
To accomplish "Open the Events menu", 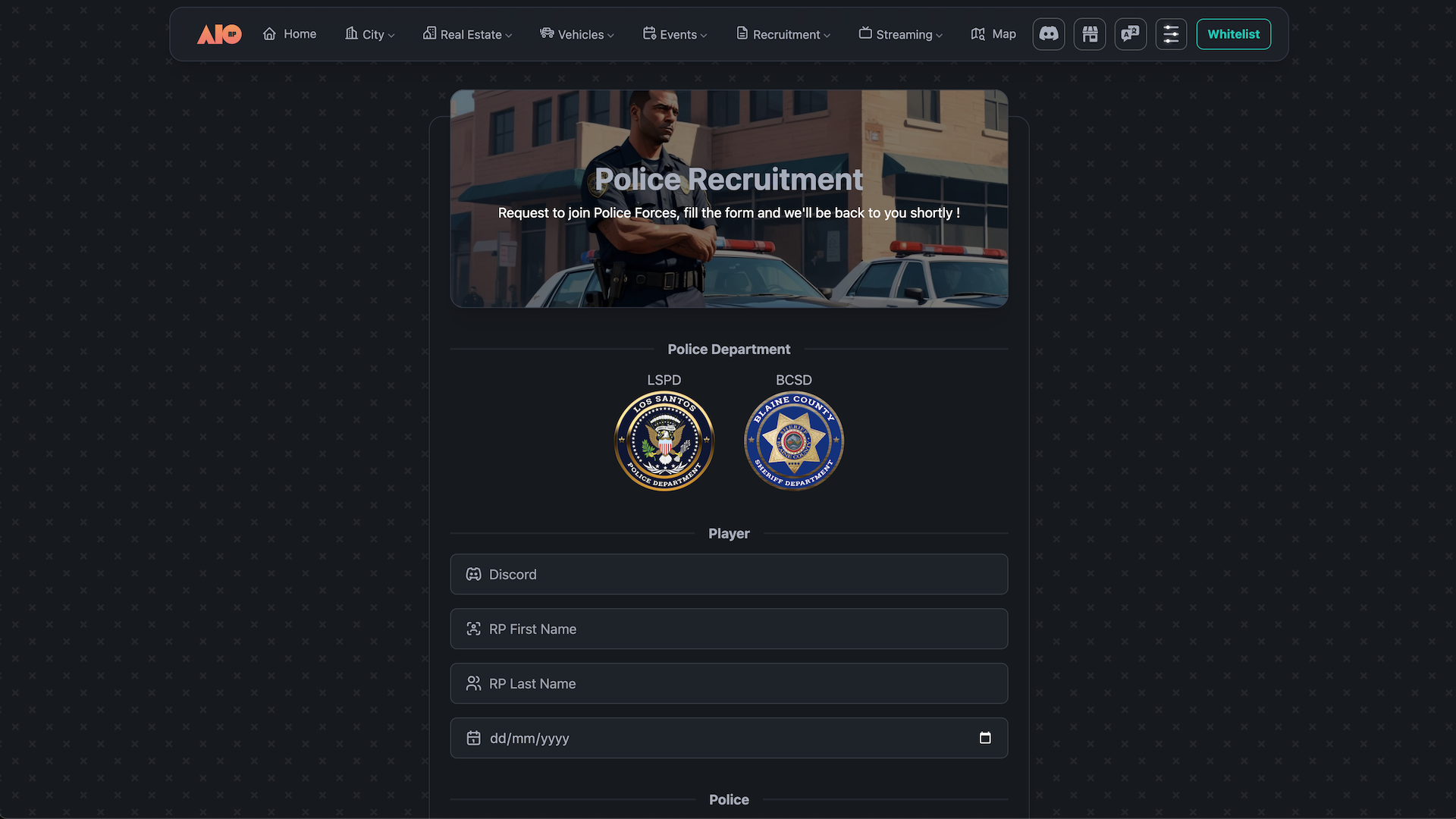I will pyautogui.click(x=675, y=34).
